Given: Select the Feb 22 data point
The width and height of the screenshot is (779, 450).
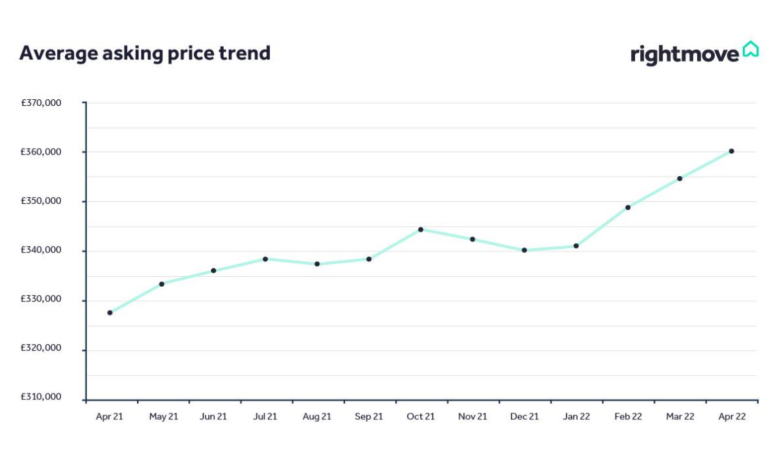Looking at the screenshot, I should [x=628, y=208].
